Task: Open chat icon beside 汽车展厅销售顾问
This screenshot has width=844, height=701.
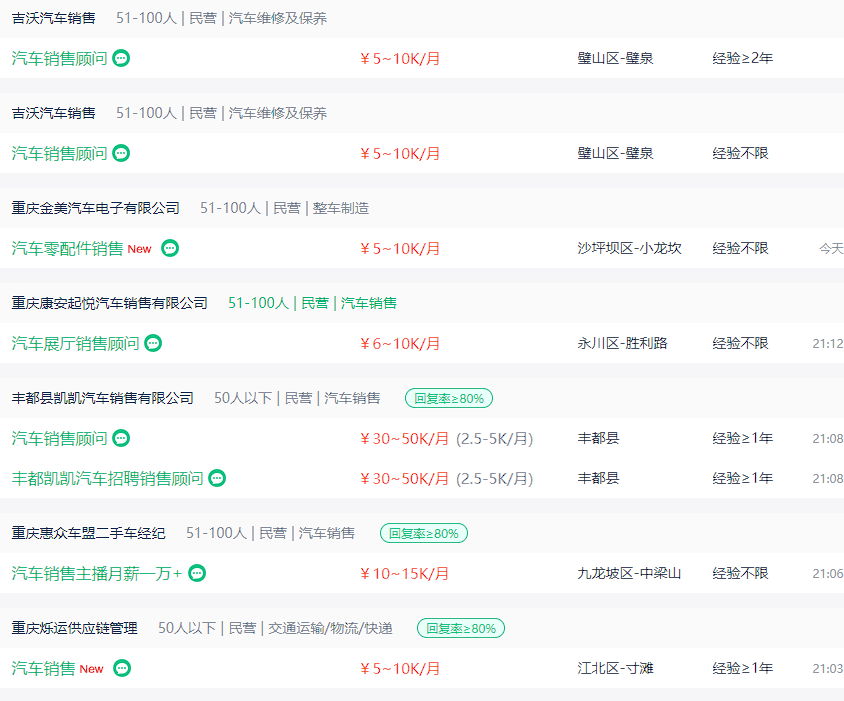Action: [x=153, y=343]
